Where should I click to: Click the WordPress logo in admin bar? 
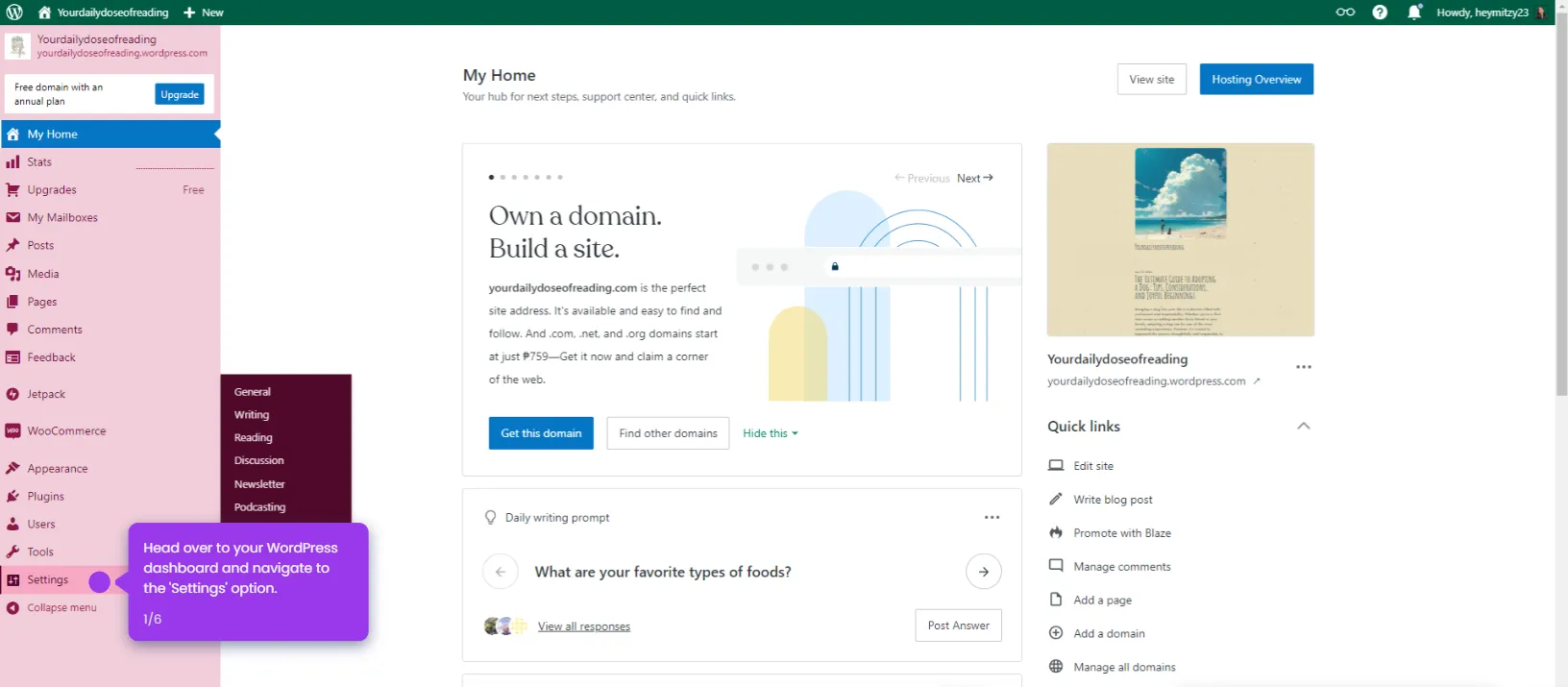(14, 12)
